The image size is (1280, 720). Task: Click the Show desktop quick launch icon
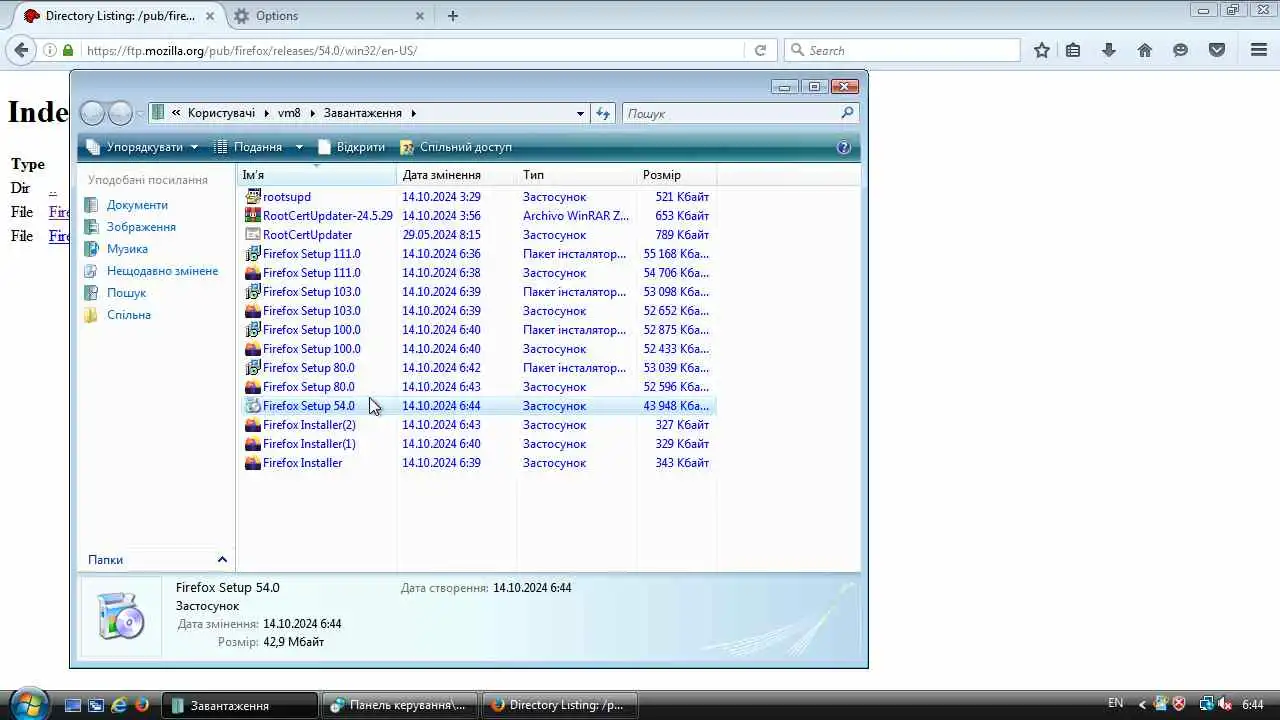73,705
